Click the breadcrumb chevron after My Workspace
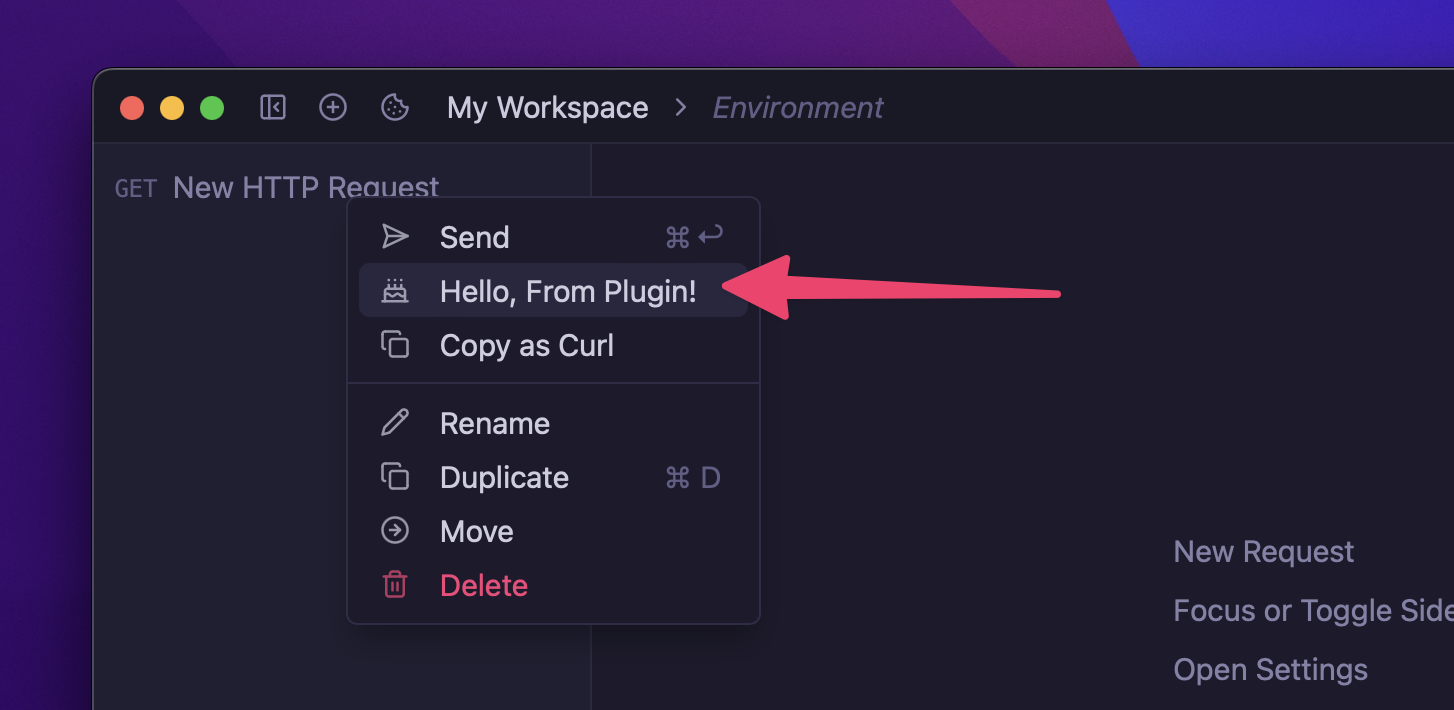 coord(681,108)
